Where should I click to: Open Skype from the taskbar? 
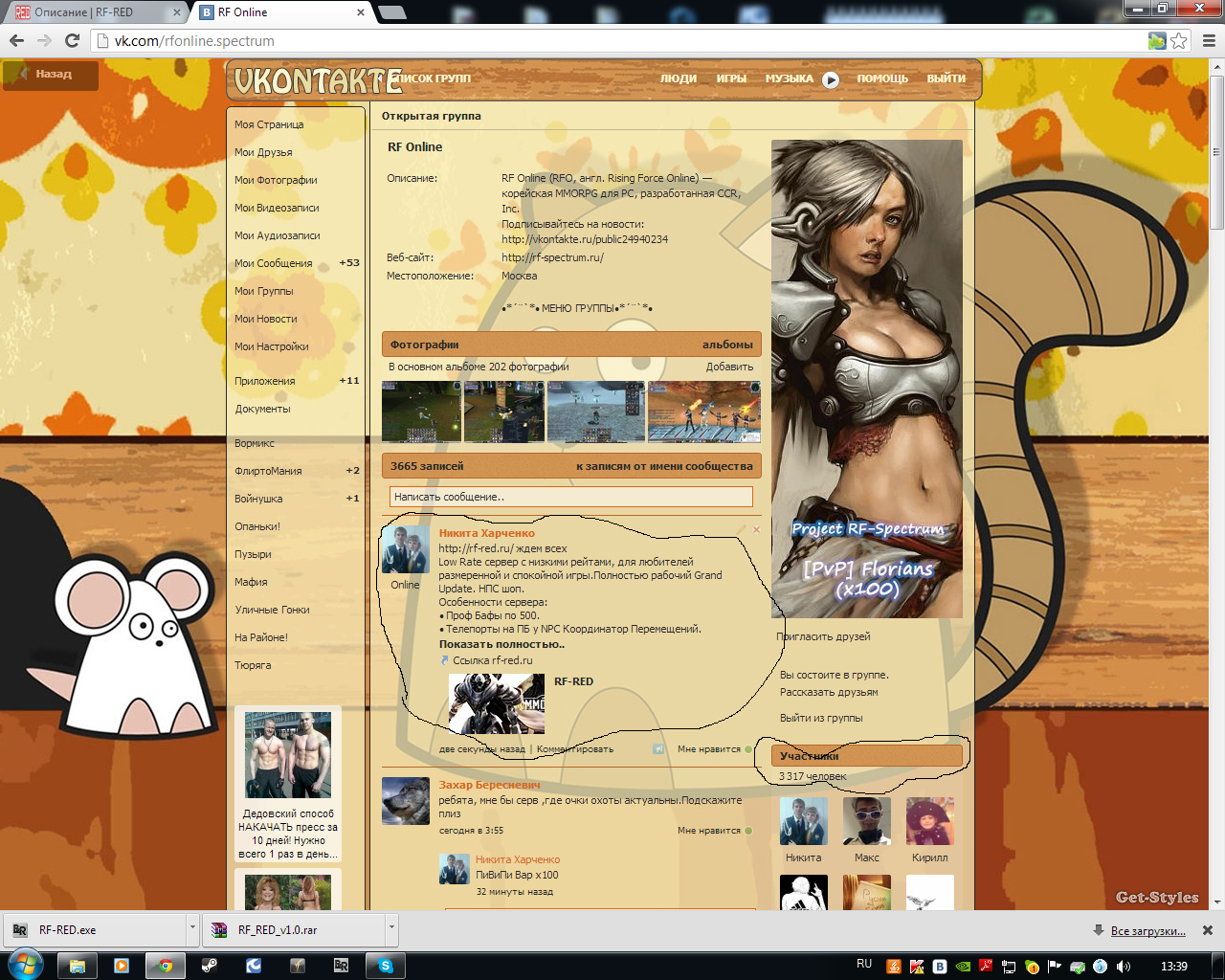coord(386,966)
